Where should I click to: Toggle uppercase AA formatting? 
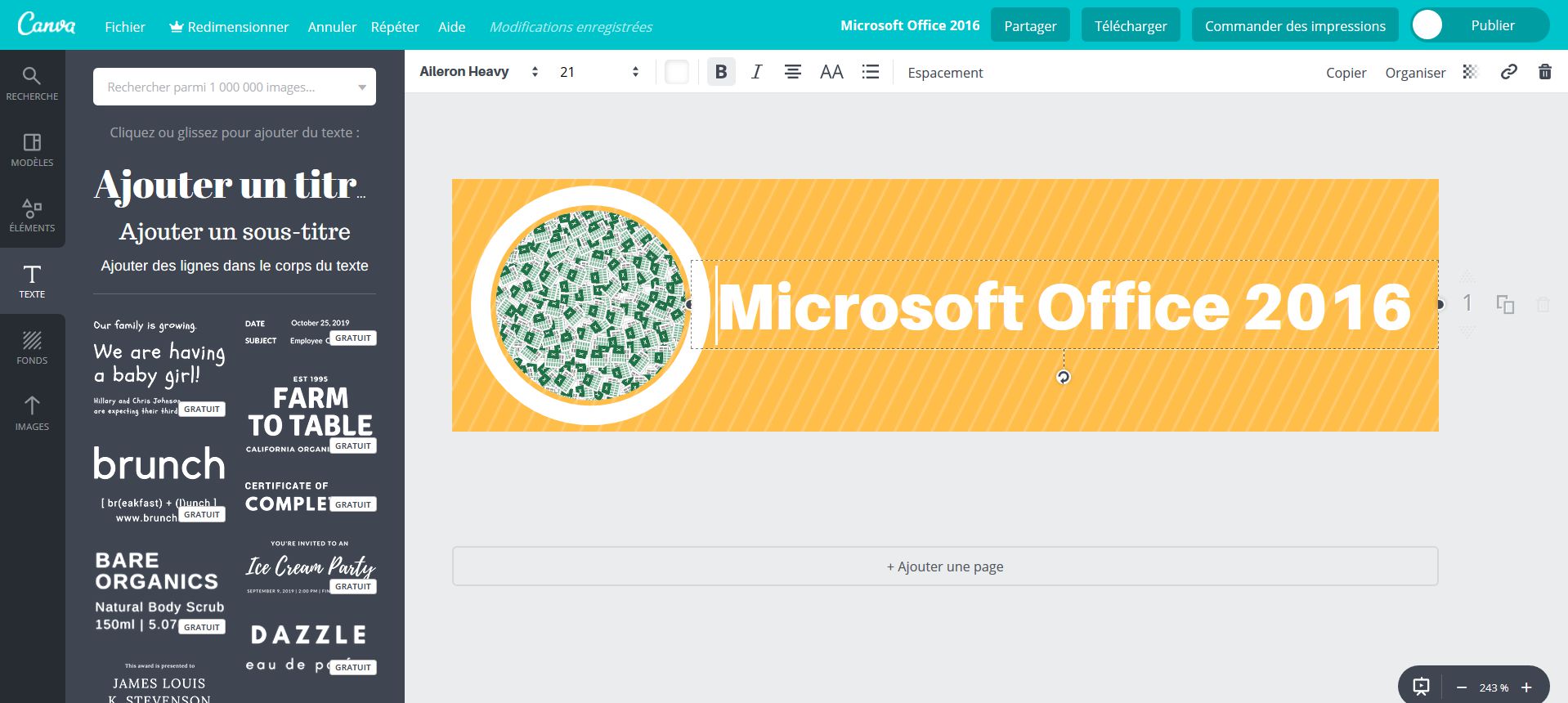pyautogui.click(x=831, y=72)
